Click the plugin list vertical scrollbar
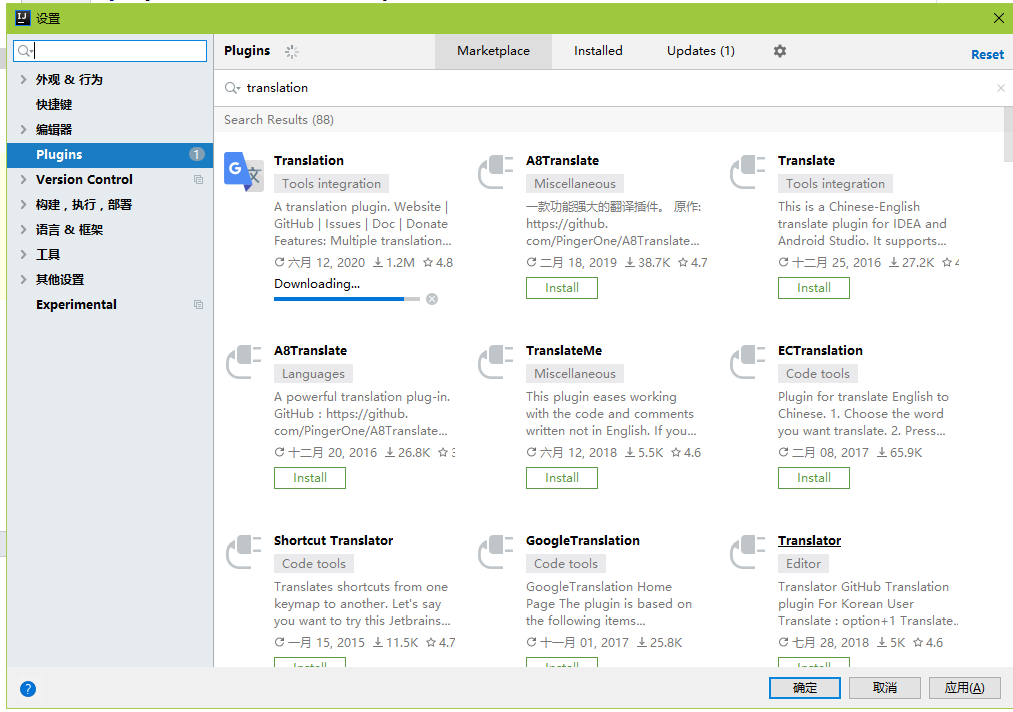 click(1008, 134)
